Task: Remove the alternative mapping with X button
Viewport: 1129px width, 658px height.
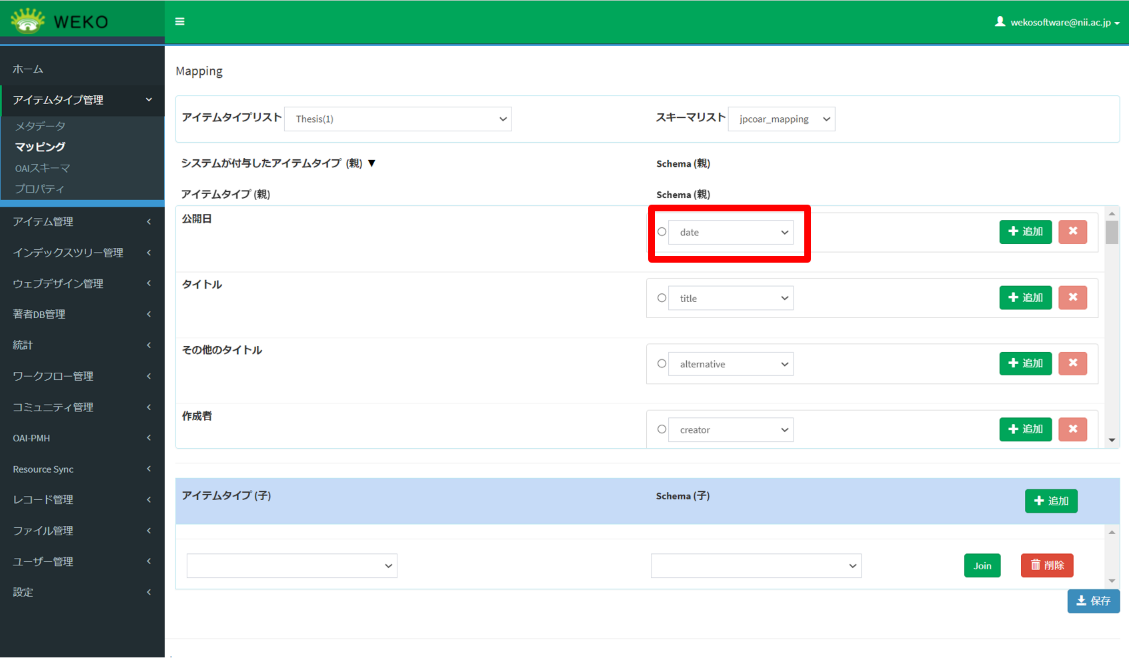Action: click(1072, 364)
